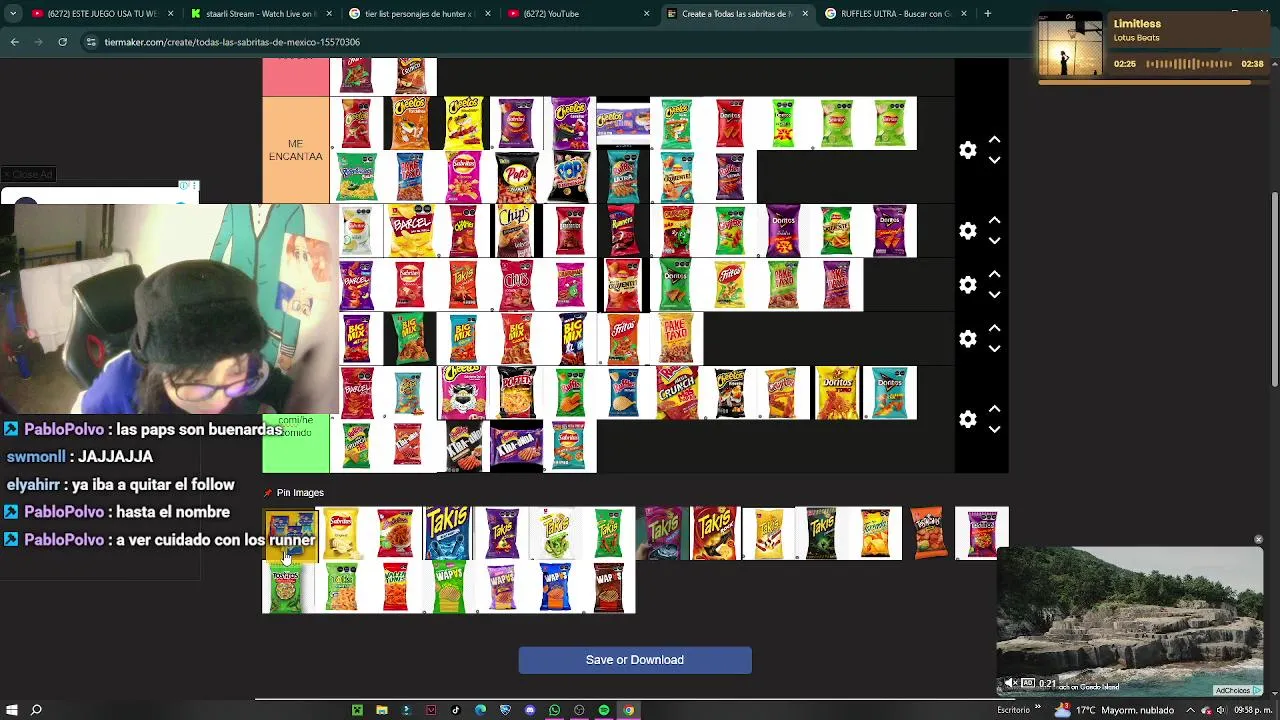
Task: Open settings gear for ME ENCANTAA tier
Action: 967,150
